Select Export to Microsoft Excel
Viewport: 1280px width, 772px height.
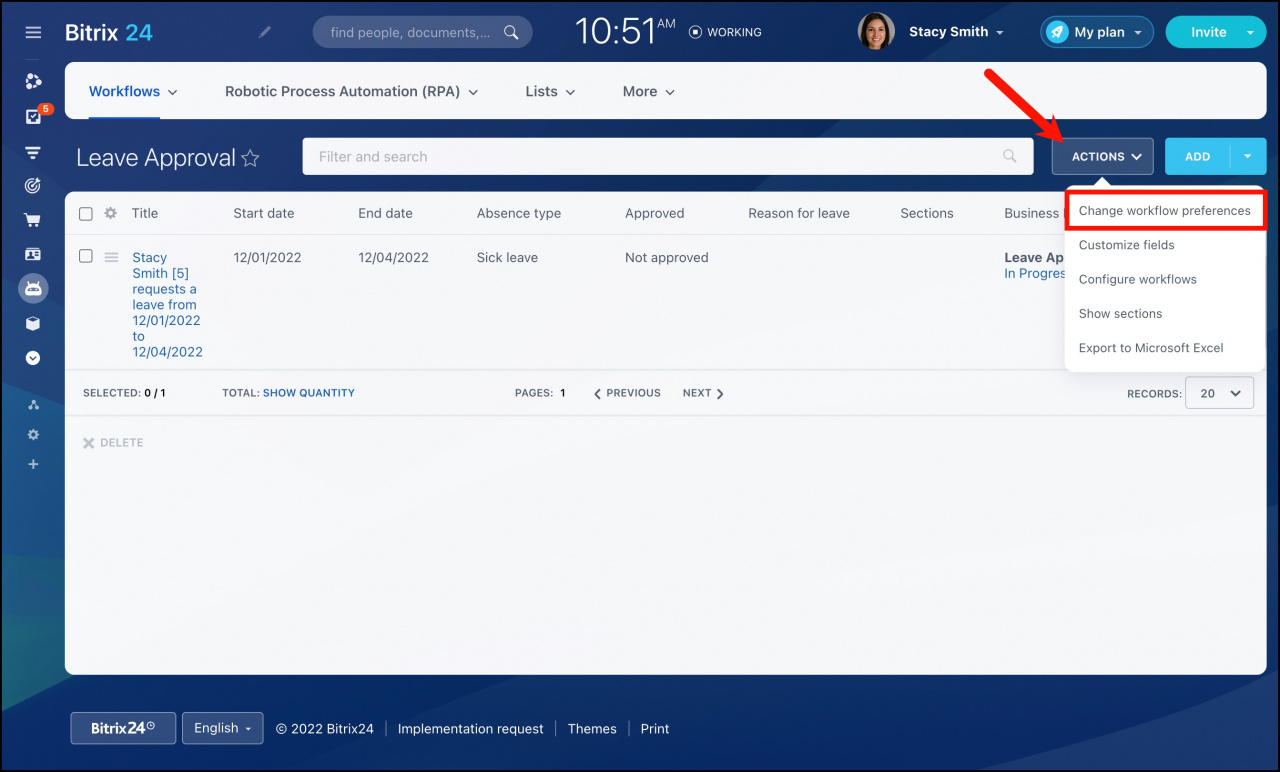pos(1151,348)
